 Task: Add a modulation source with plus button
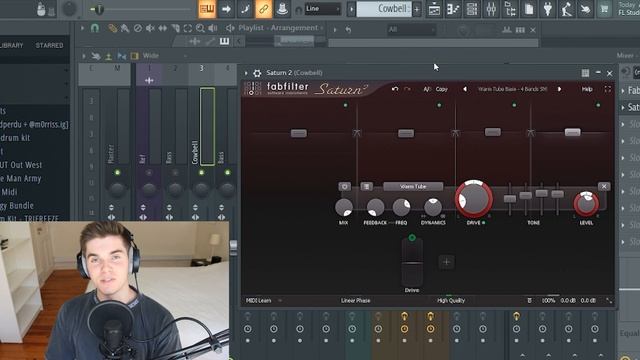[446, 262]
